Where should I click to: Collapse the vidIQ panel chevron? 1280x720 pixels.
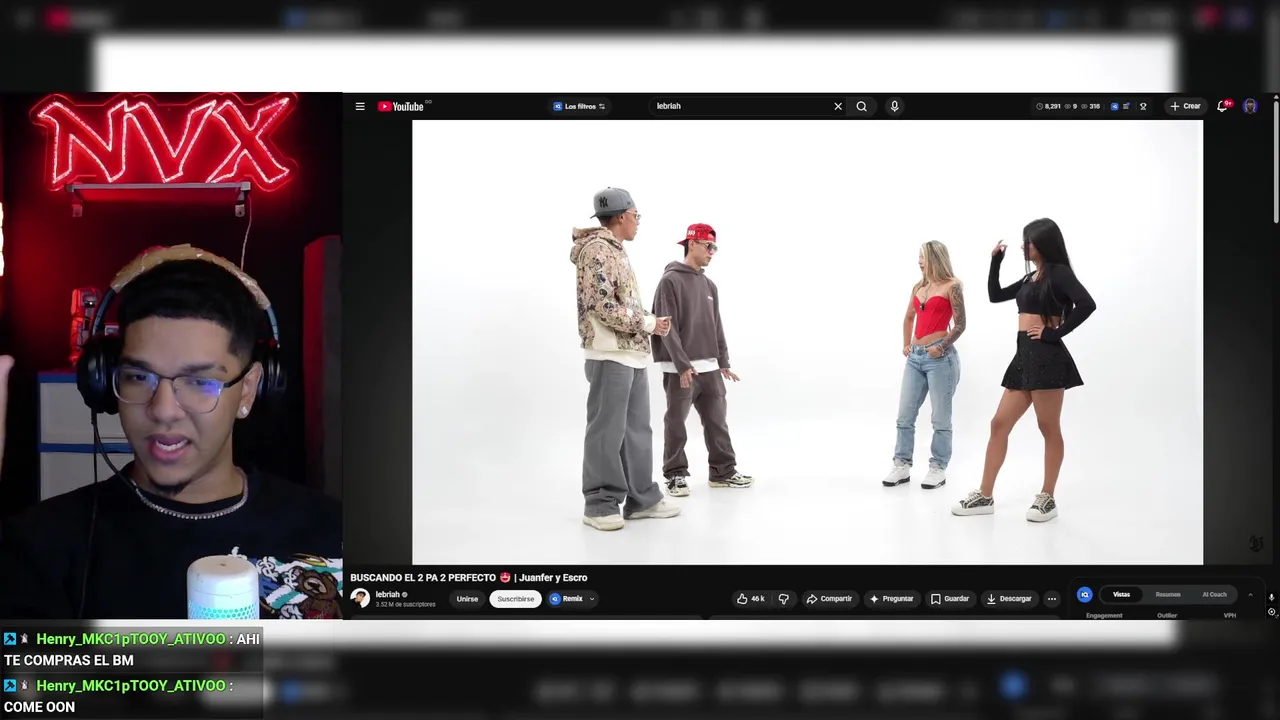point(1250,595)
